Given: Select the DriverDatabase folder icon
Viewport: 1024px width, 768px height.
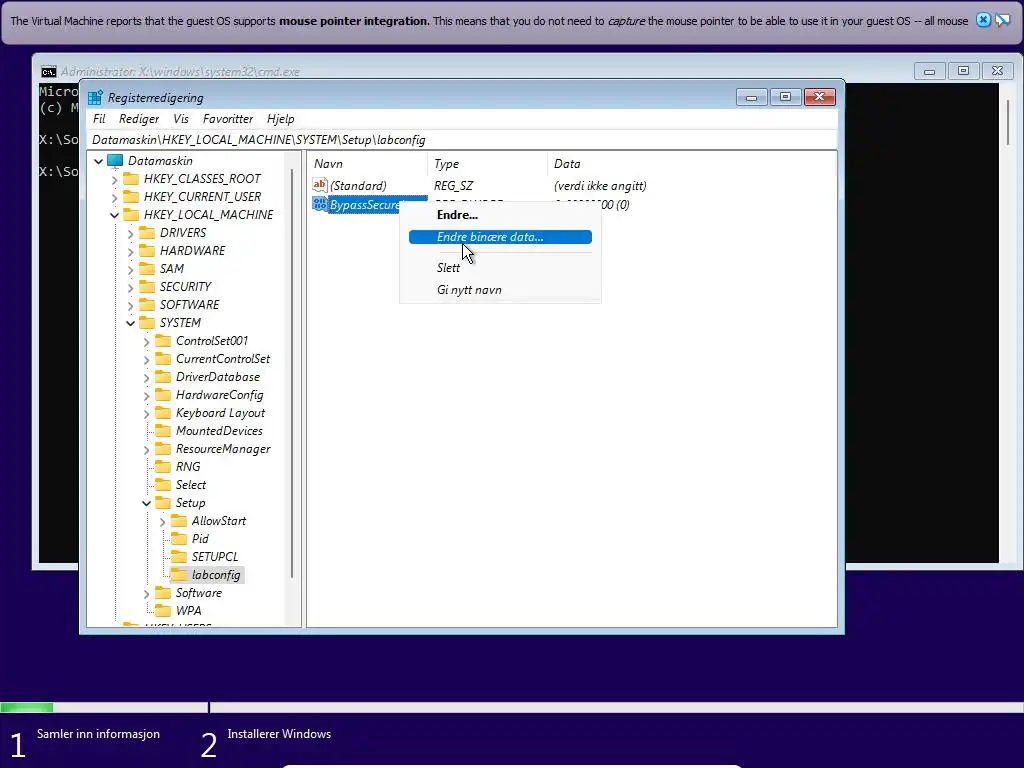Looking at the screenshot, I should coord(163,377).
